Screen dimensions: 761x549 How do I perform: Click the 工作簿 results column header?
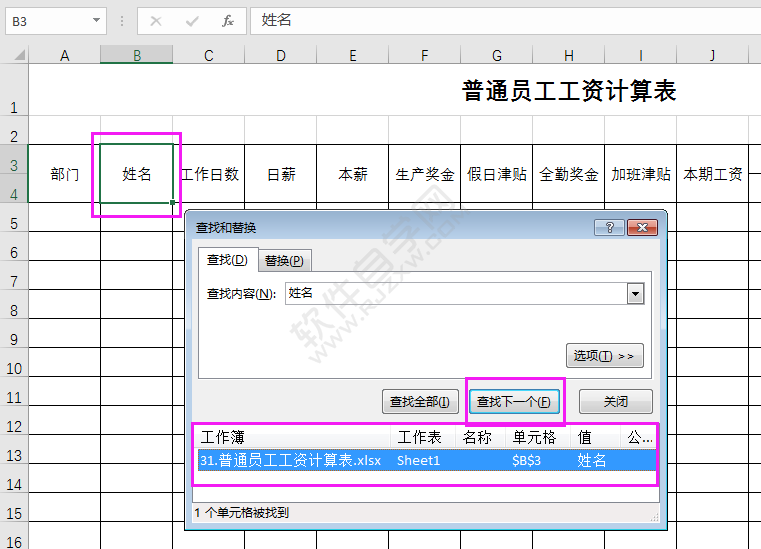click(x=294, y=437)
